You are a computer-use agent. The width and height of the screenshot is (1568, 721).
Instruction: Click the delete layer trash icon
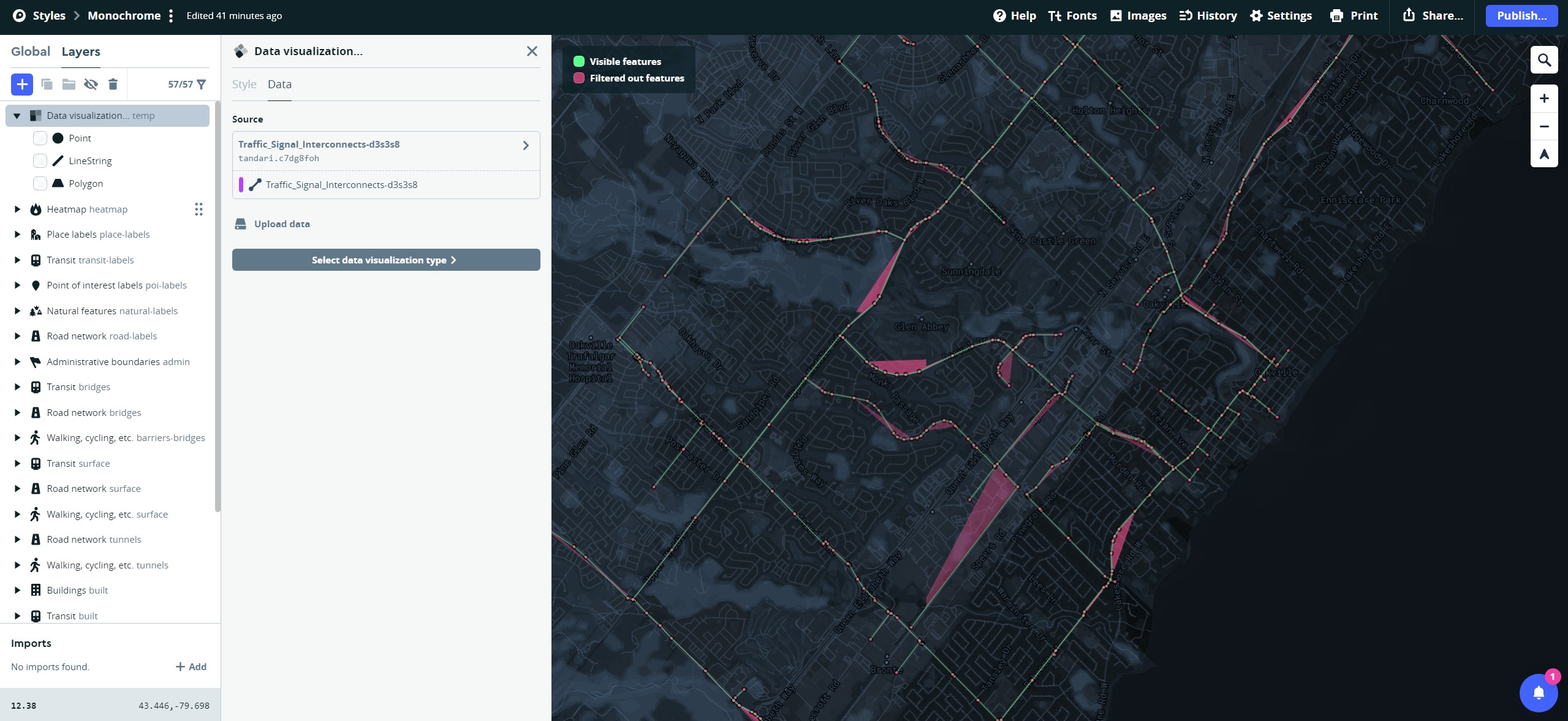[113, 84]
